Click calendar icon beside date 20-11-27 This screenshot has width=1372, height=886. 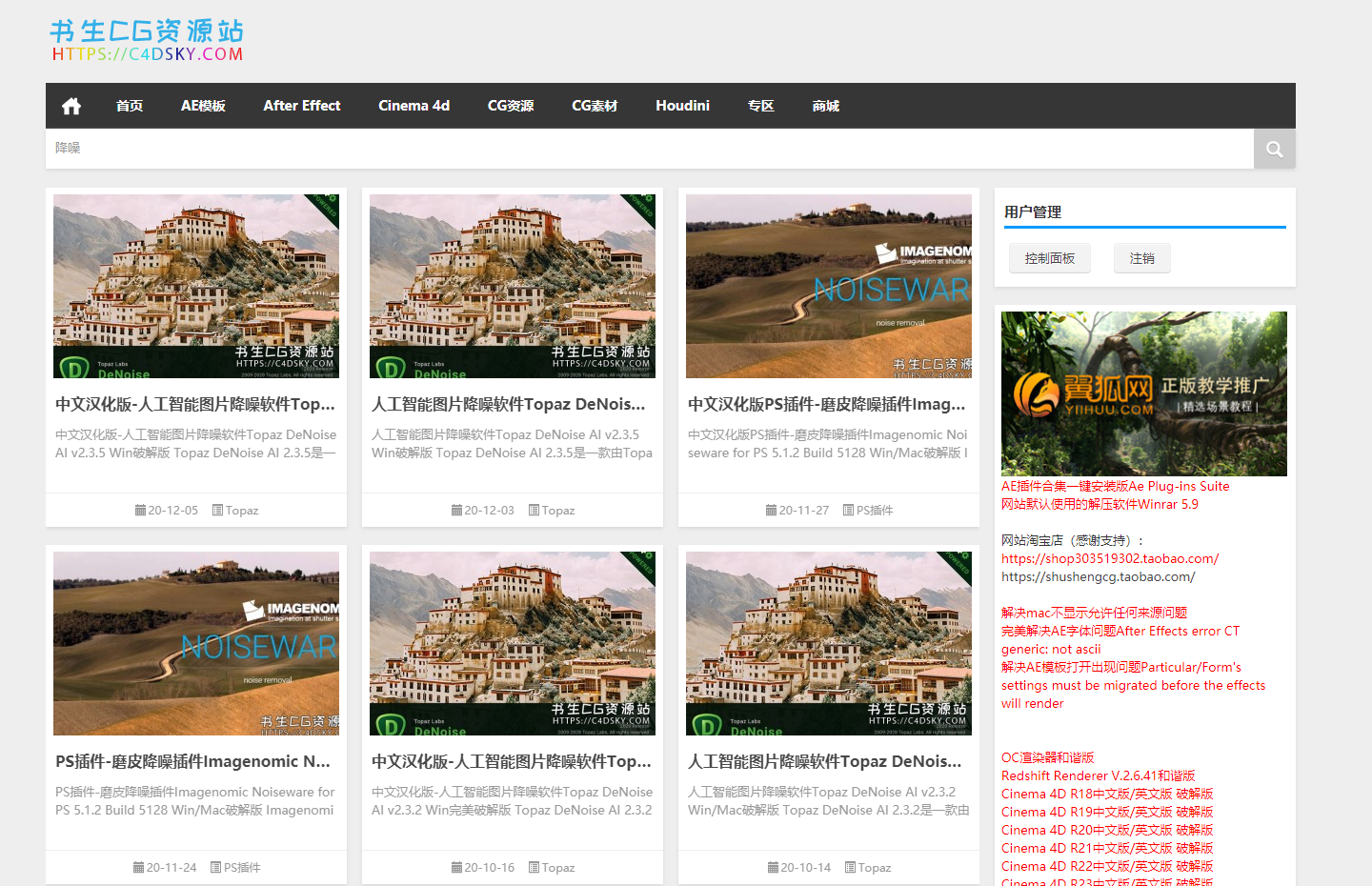click(x=771, y=511)
